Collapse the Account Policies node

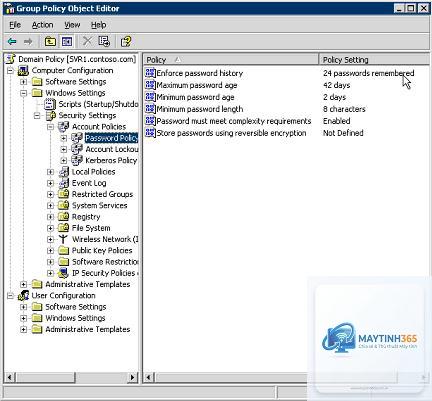coord(50,127)
